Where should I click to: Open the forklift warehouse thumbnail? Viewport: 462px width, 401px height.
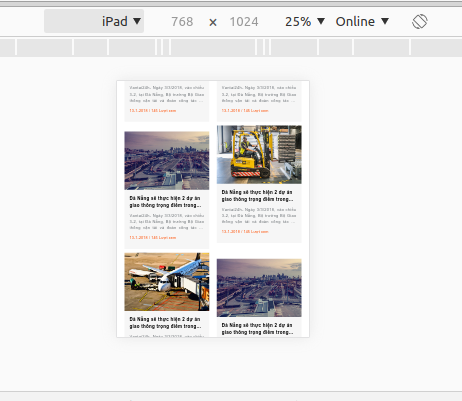click(x=259, y=155)
